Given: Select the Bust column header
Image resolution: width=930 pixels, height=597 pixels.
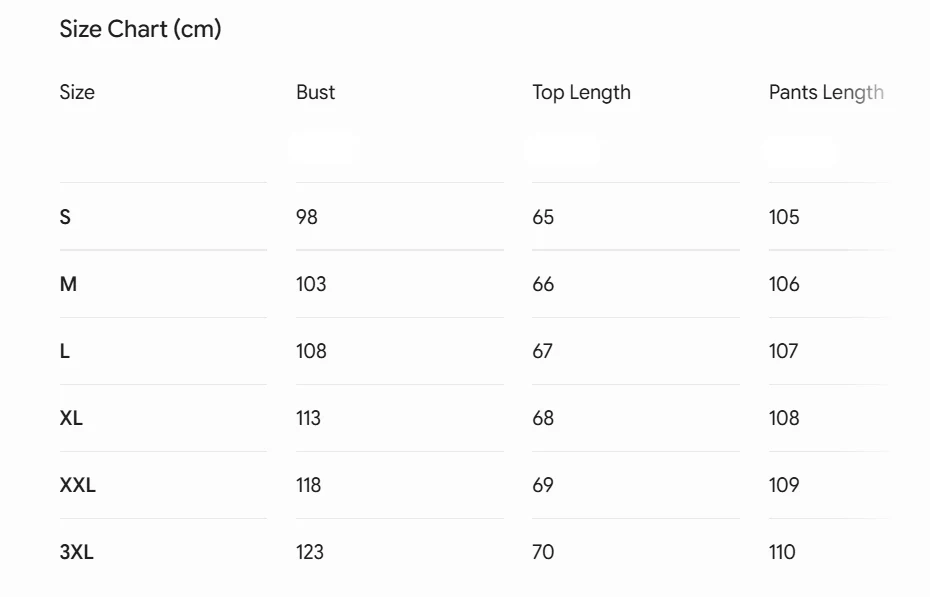Looking at the screenshot, I should click(316, 92).
